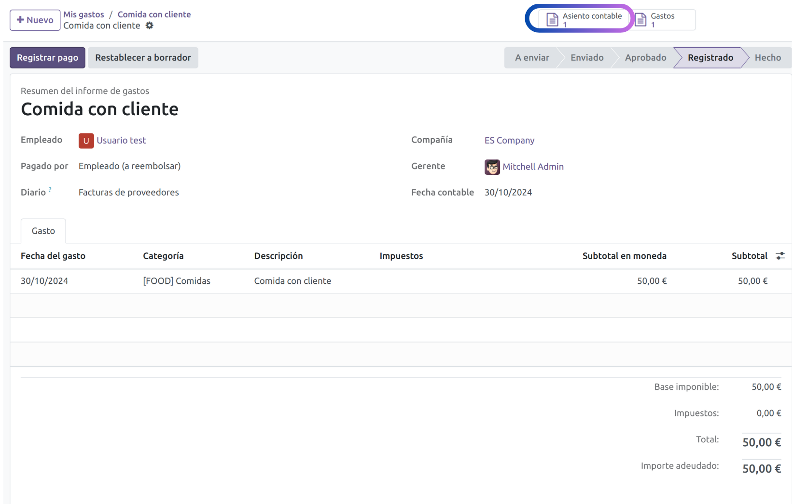This screenshot has height=504, width=794.
Task: Click Restablecer a borrador button
Action: tap(143, 58)
